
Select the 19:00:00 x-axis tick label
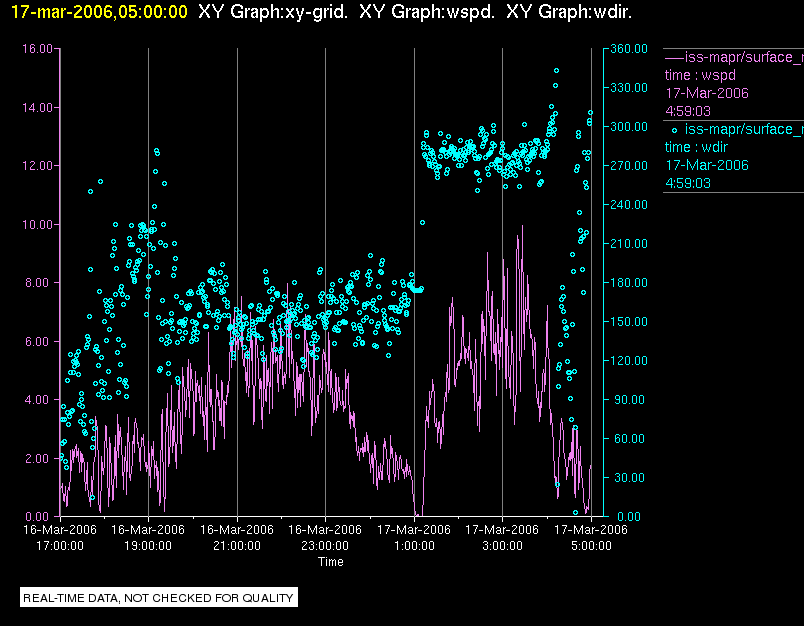pyautogui.click(x=148, y=546)
